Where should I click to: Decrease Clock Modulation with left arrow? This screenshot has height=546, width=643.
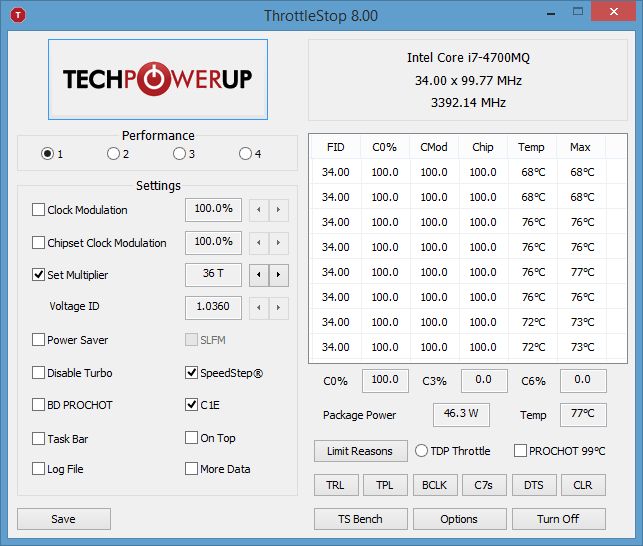pos(258,210)
